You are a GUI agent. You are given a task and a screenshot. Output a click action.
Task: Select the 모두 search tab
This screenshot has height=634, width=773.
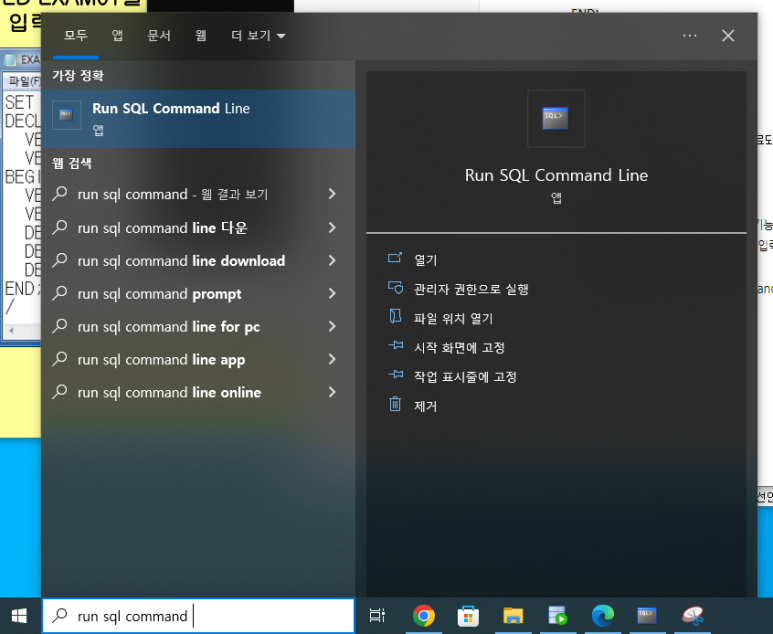(76, 35)
